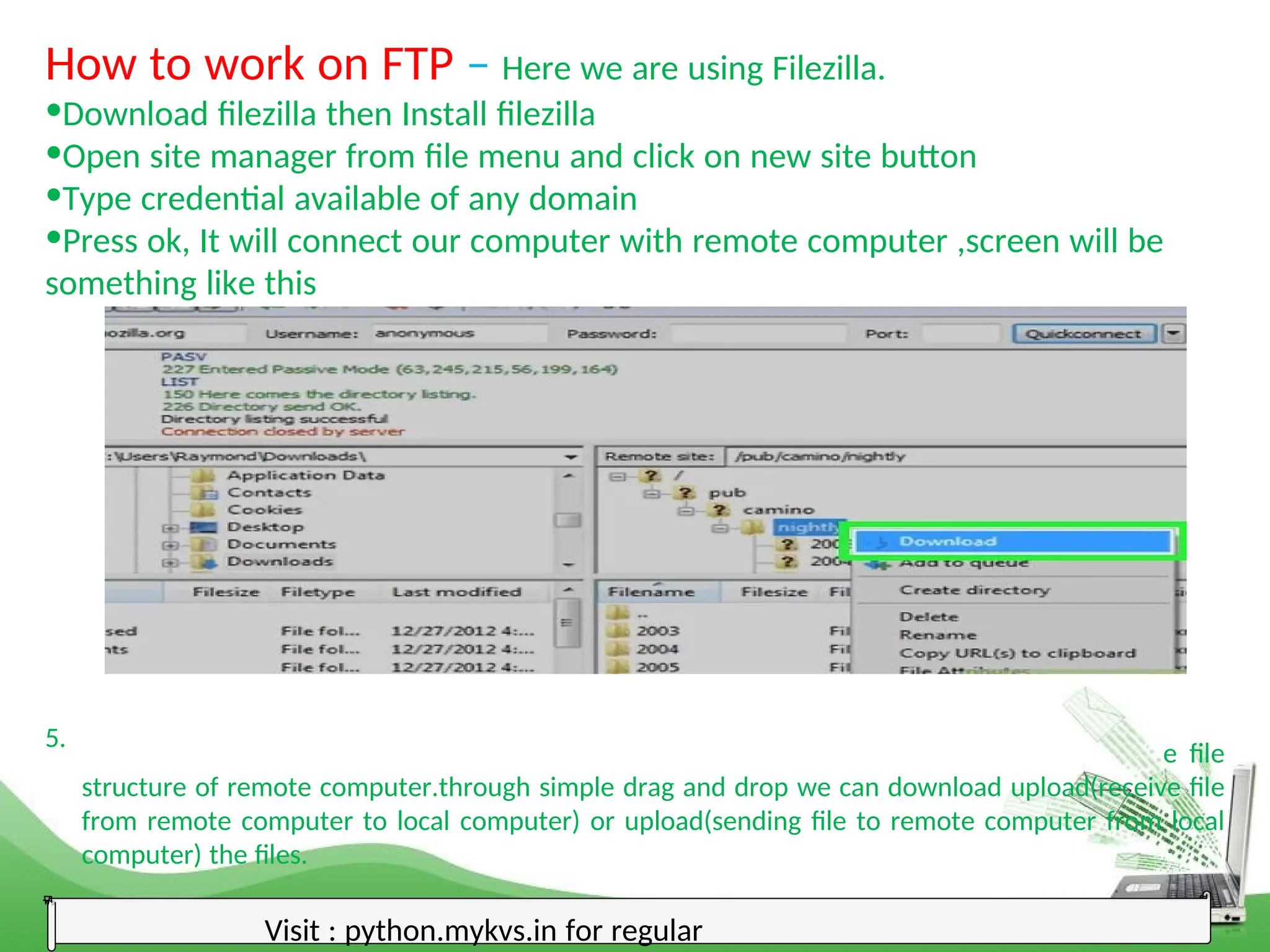
Task: Click the Cookies folder icon
Action: pos(203,510)
